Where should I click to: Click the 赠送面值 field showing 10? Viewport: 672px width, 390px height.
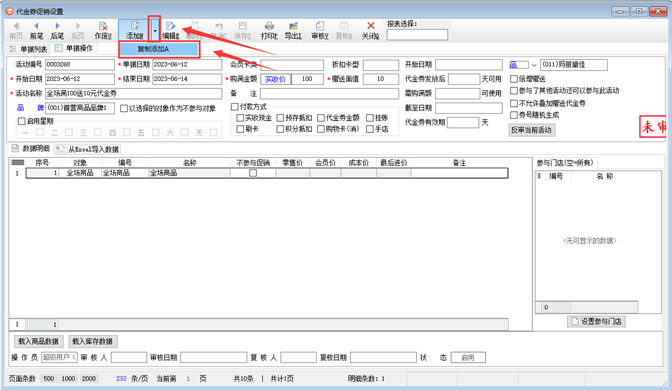(x=381, y=79)
